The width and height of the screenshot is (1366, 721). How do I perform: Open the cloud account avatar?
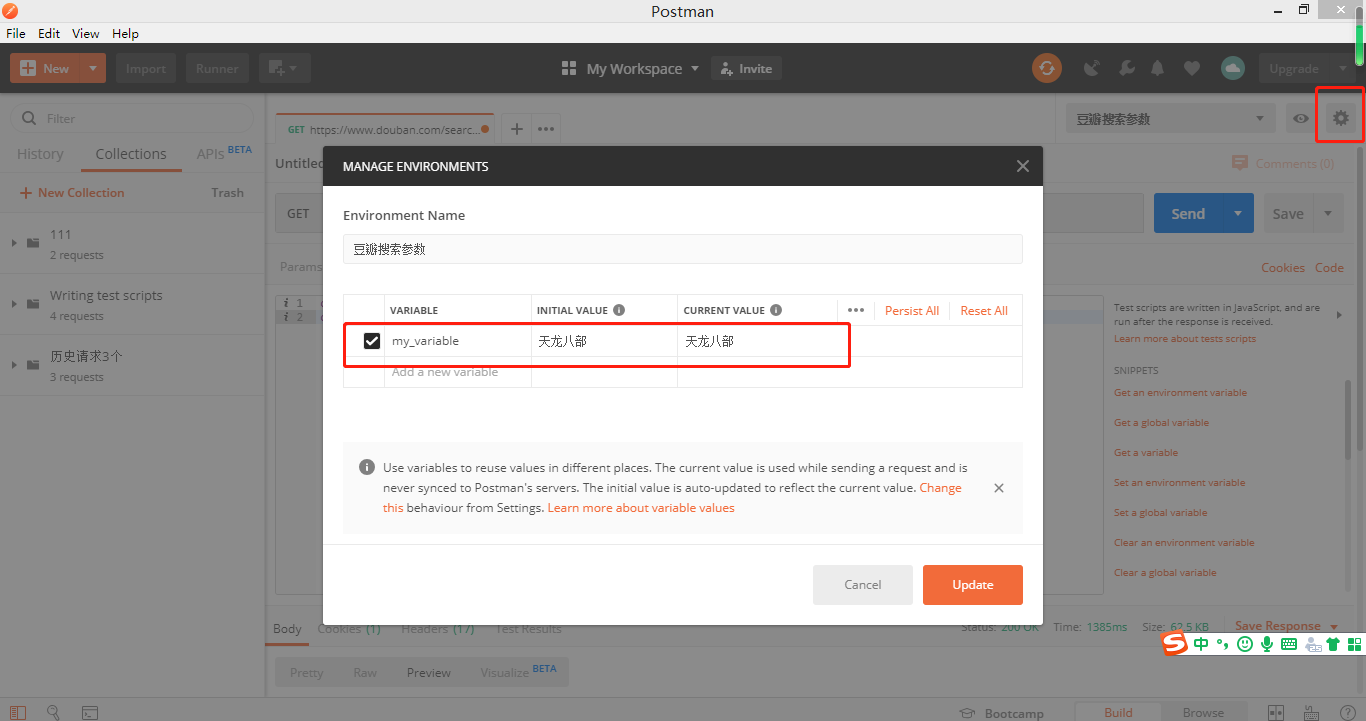click(1232, 68)
